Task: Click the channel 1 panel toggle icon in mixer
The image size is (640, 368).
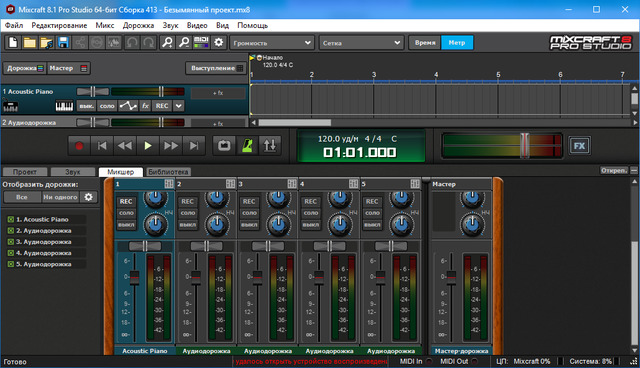Action: (169, 184)
